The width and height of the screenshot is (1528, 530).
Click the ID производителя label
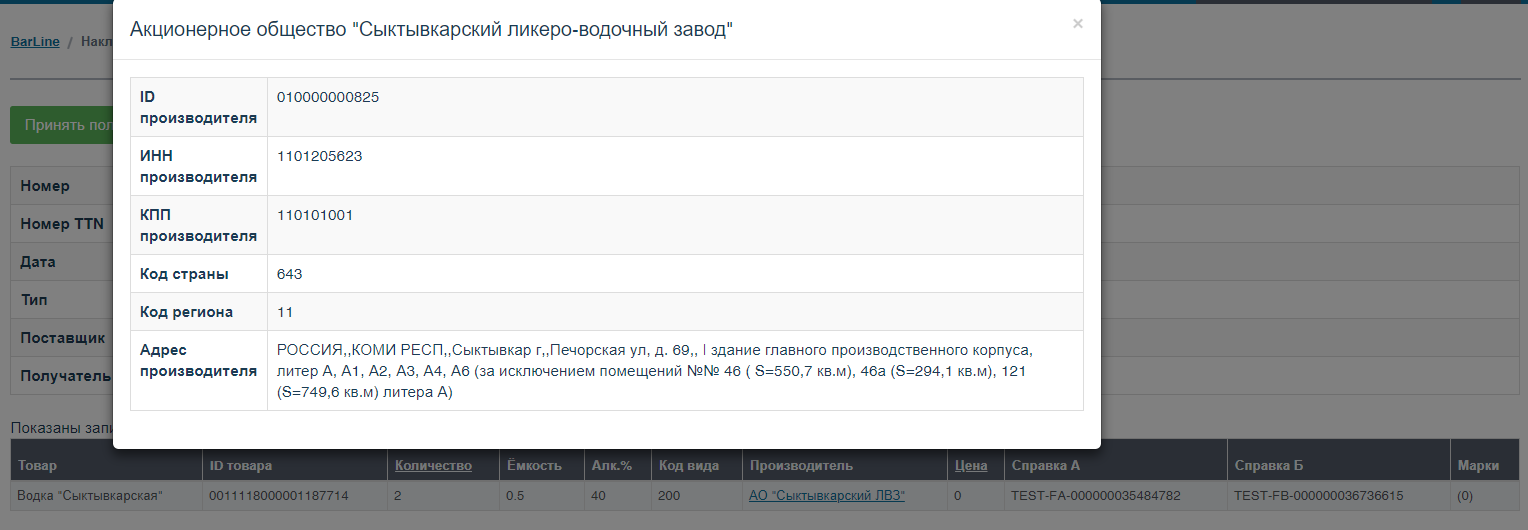coord(198,107)
